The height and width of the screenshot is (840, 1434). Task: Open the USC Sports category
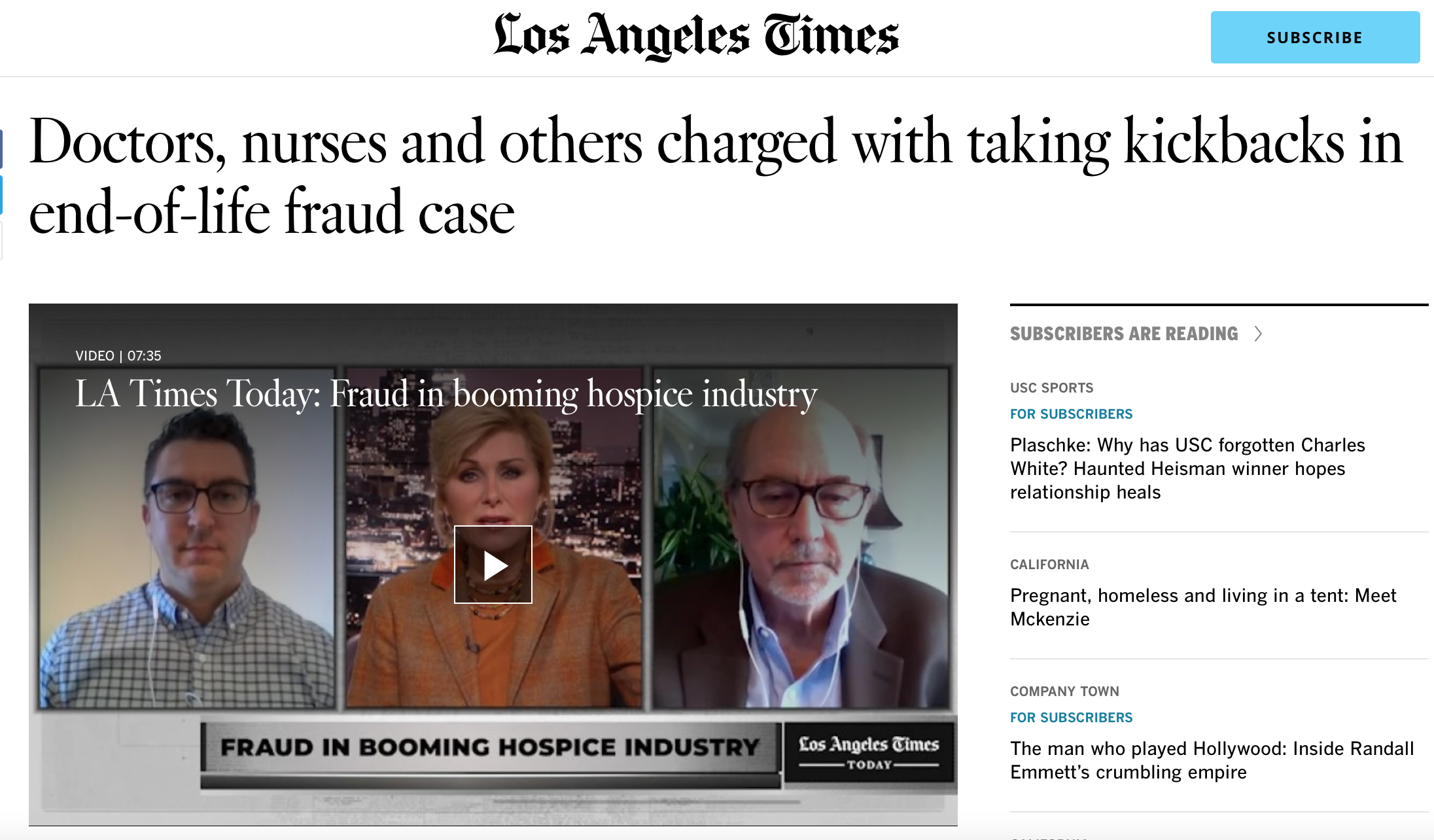tap(1051, 388)
